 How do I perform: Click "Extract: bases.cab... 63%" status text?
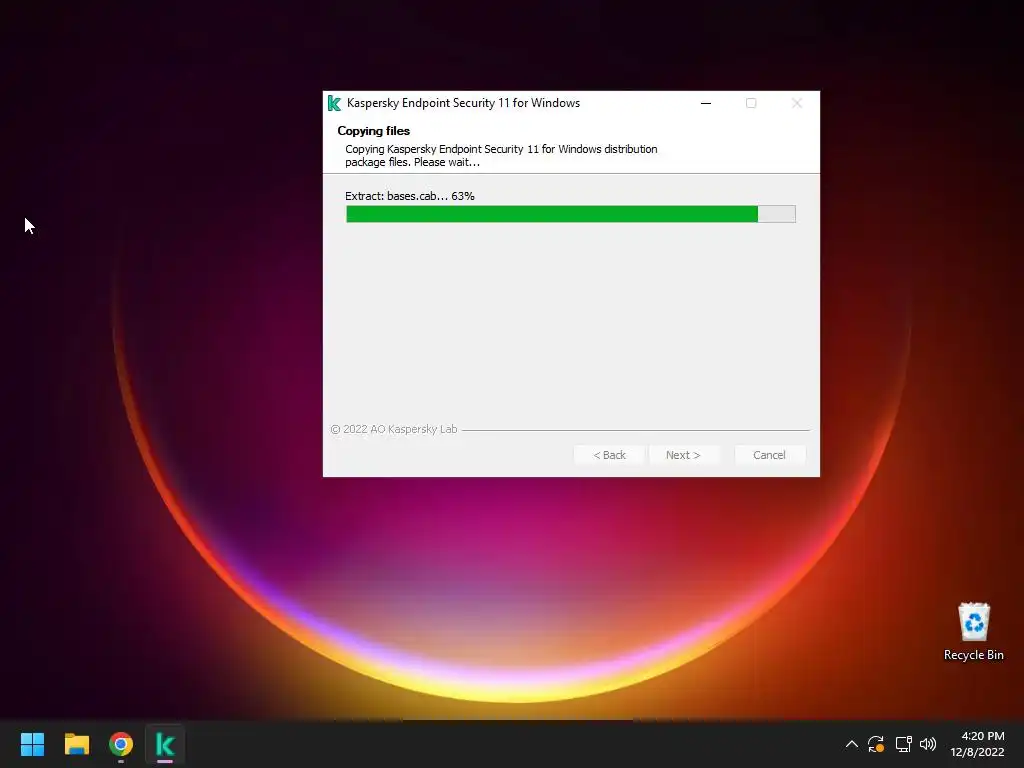click(410, 196)
